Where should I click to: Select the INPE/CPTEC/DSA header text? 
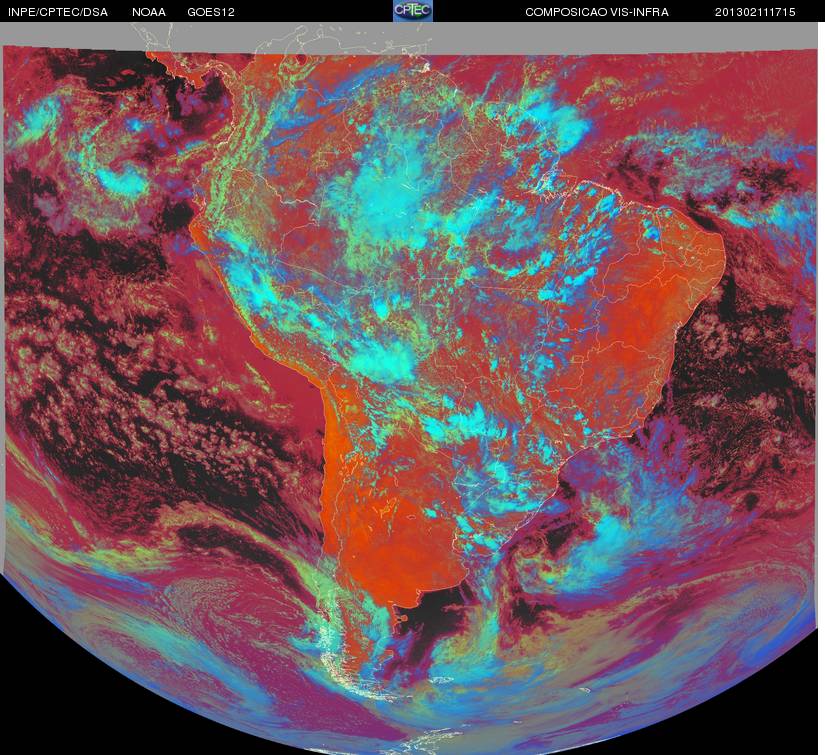pyautogui.click(x=58, y=12)
